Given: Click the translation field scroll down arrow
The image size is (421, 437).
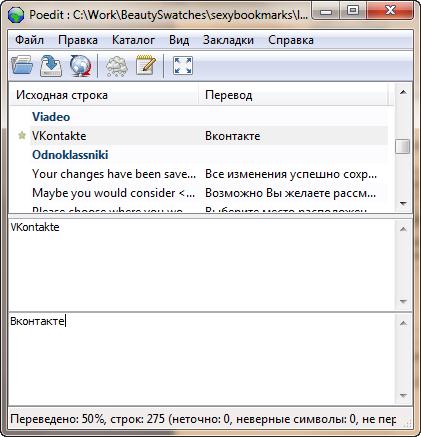Looking at the screenshot, I should coord(403,396).
